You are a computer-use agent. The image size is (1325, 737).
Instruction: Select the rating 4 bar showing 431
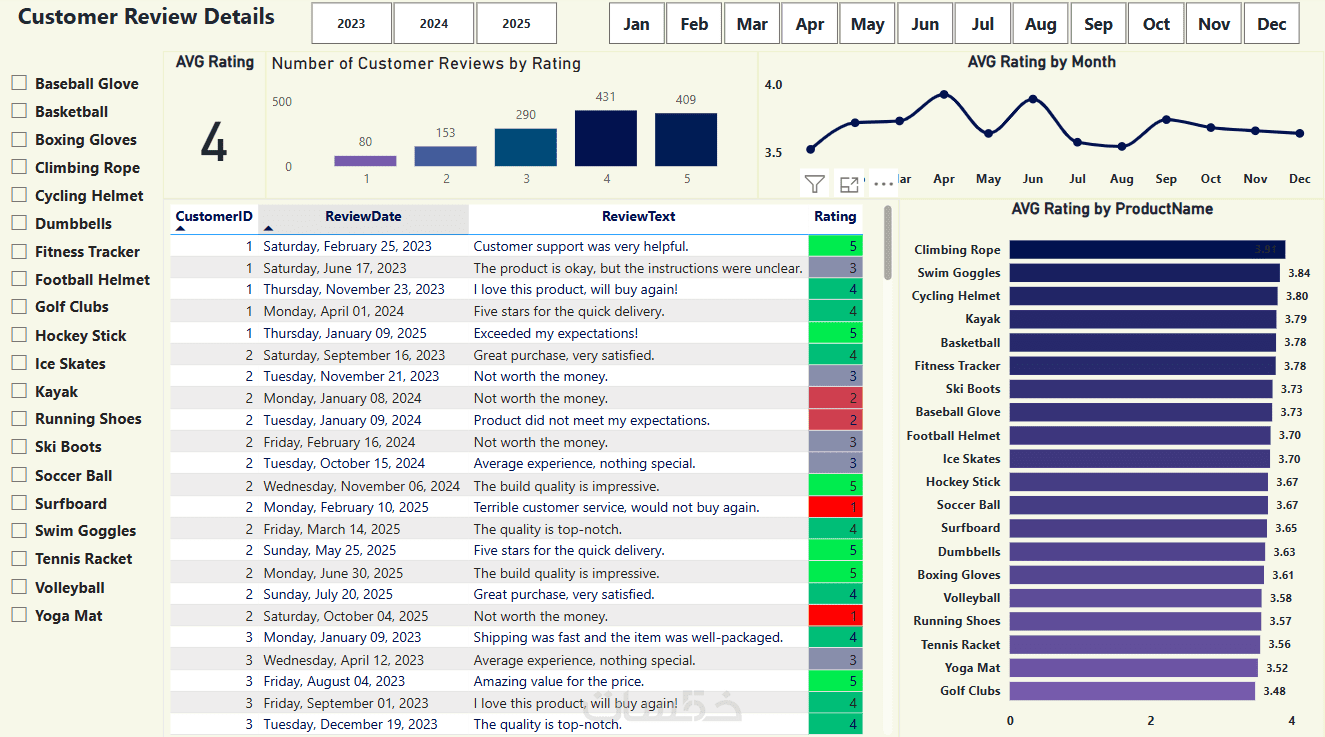pos(606,138)
